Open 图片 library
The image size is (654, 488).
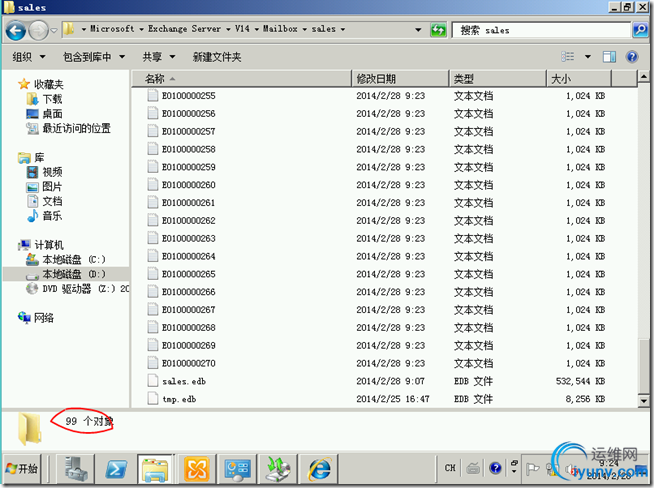click(x=52, y=186)
